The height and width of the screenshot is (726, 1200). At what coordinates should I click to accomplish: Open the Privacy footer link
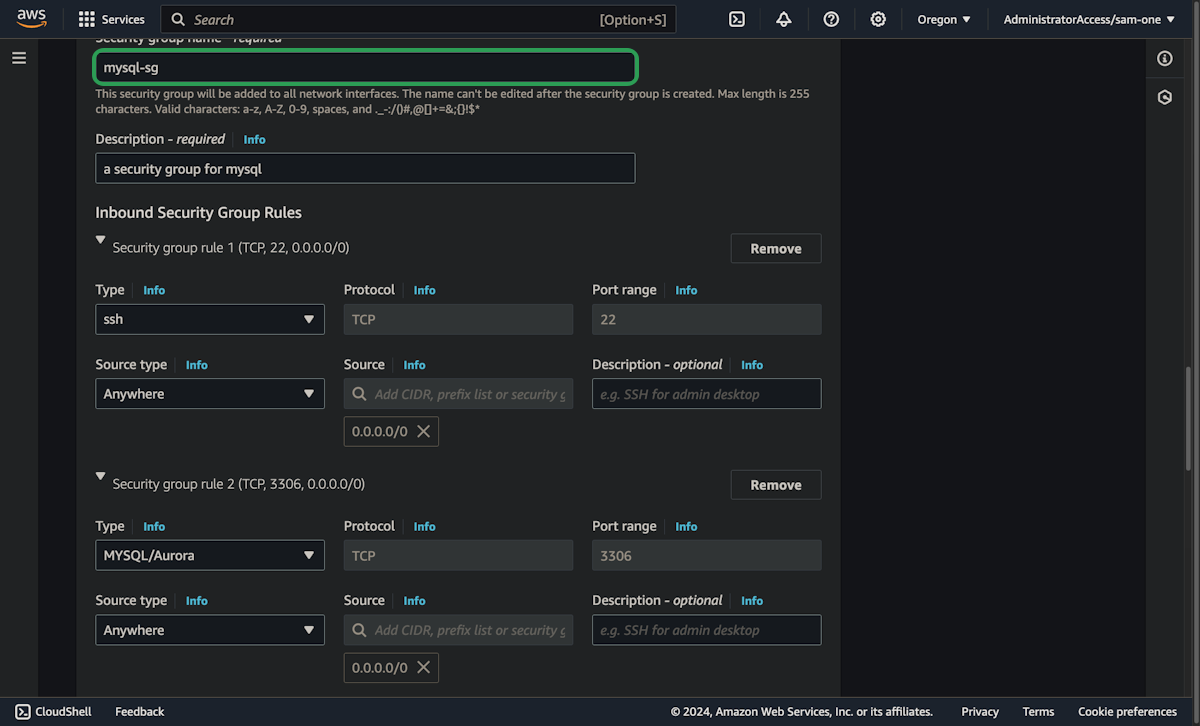[x=980, y=712]
